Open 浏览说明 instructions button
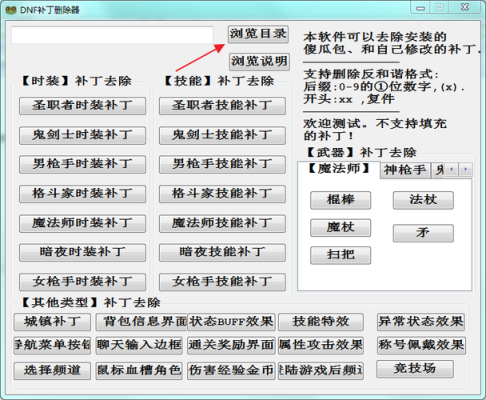Image resolution: width=486 pixels, height=400 pixels. tap(259, 62)
